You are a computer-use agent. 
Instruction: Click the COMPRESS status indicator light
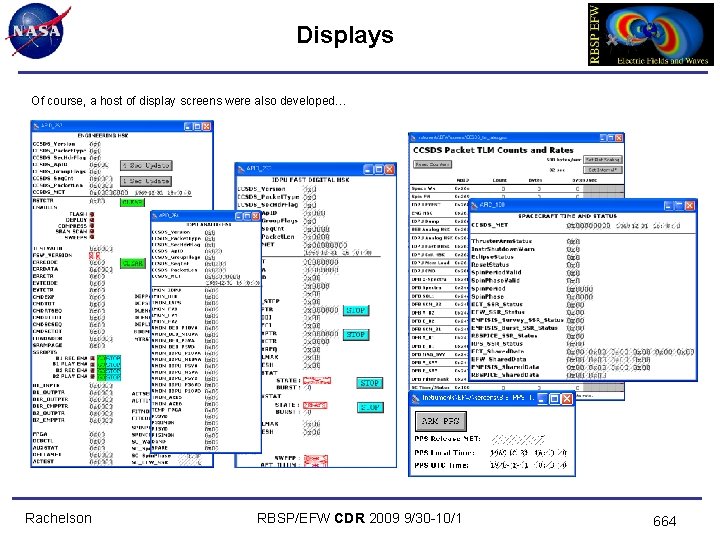pos(92,225)
